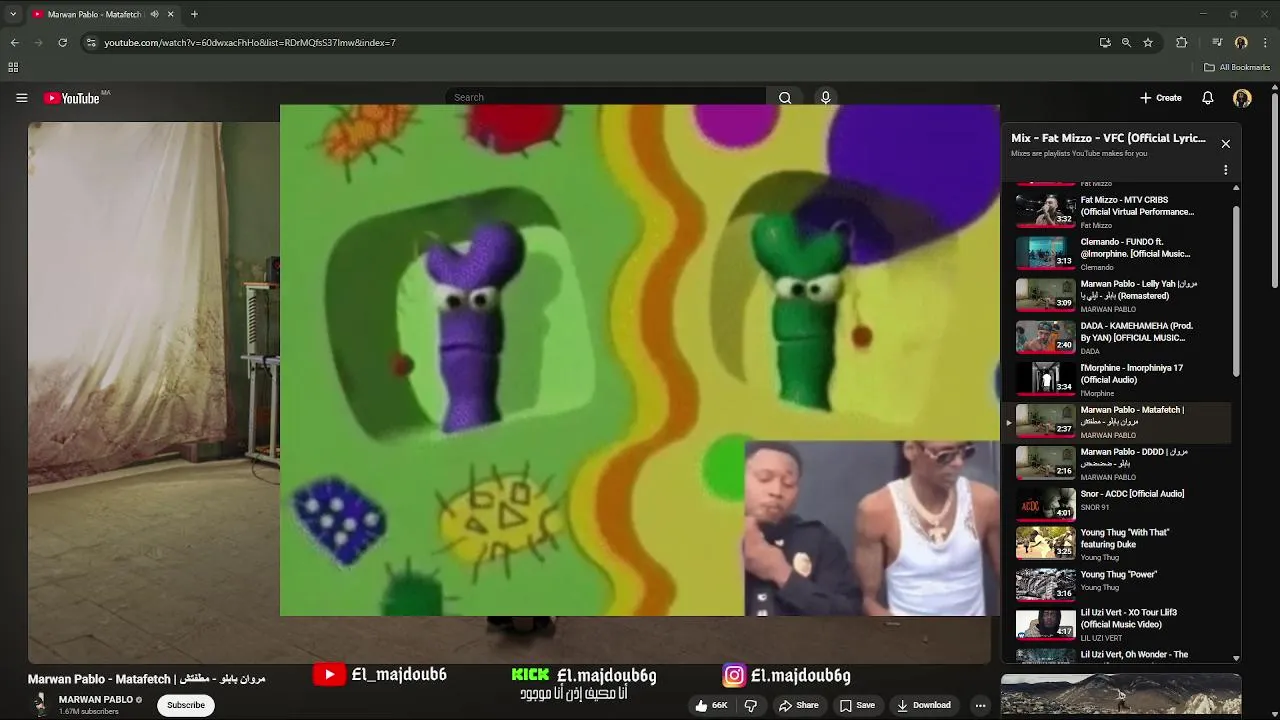Click the video title Marwan Pablo - Matafetch

pos(146,679)
